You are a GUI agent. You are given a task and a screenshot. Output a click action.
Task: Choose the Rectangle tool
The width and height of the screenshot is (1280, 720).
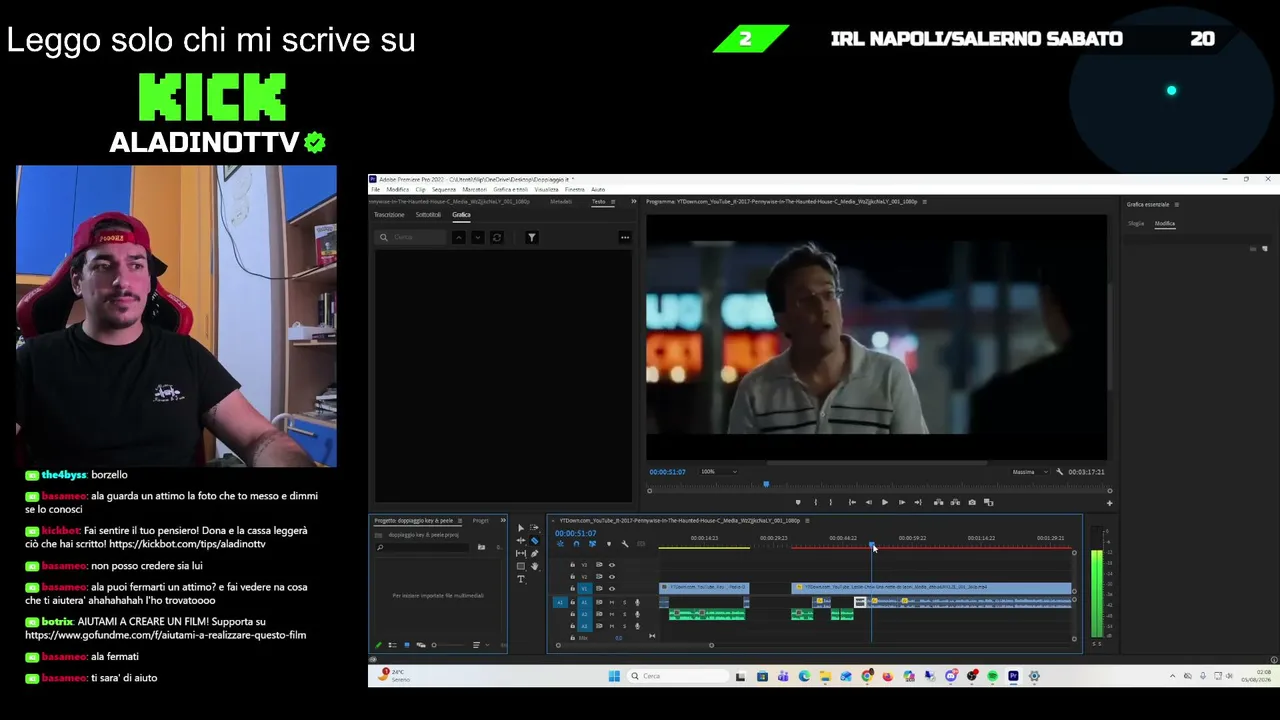click(521, 566)
